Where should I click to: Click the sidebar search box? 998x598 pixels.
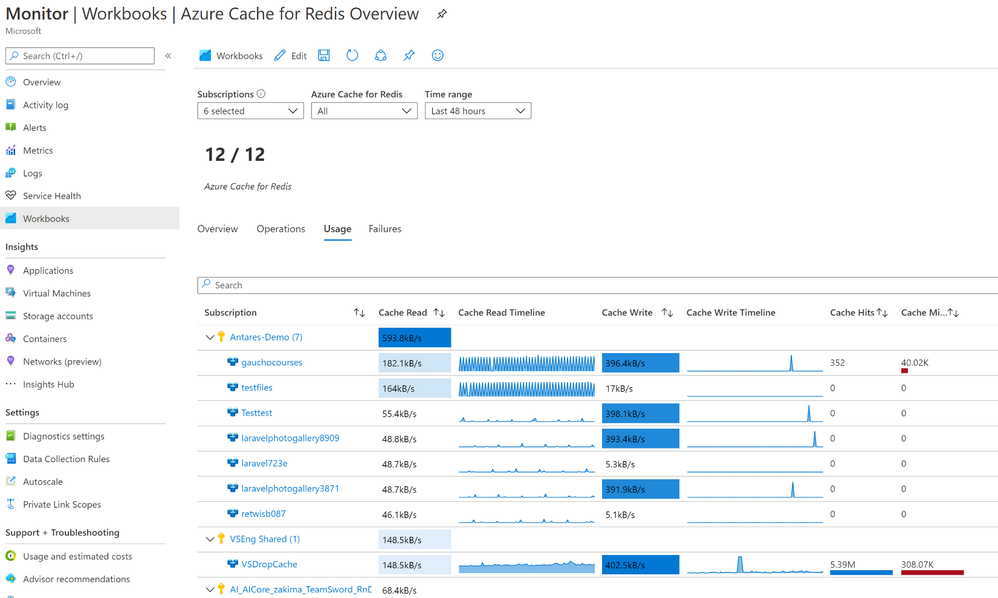pyautogui.click(x=80, y=56)
